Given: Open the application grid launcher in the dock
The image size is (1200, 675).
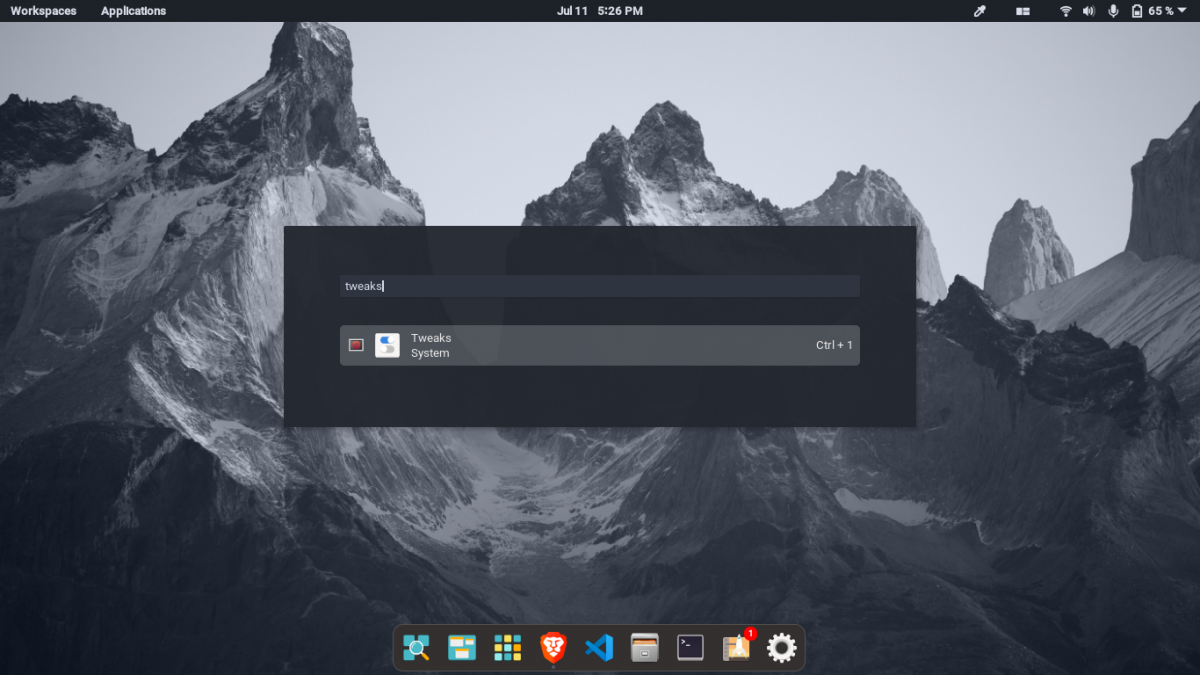Looking at the screenshot, I should pos(508,647).
